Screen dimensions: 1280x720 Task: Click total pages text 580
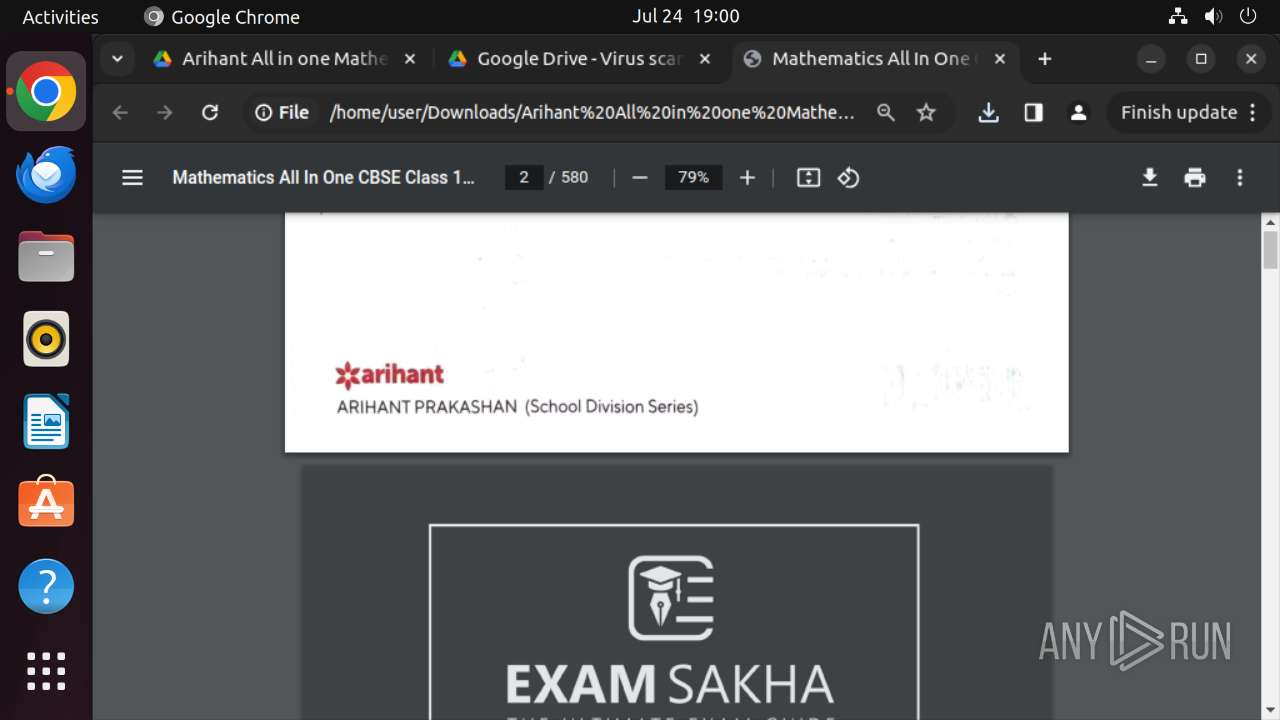(575, 178)
